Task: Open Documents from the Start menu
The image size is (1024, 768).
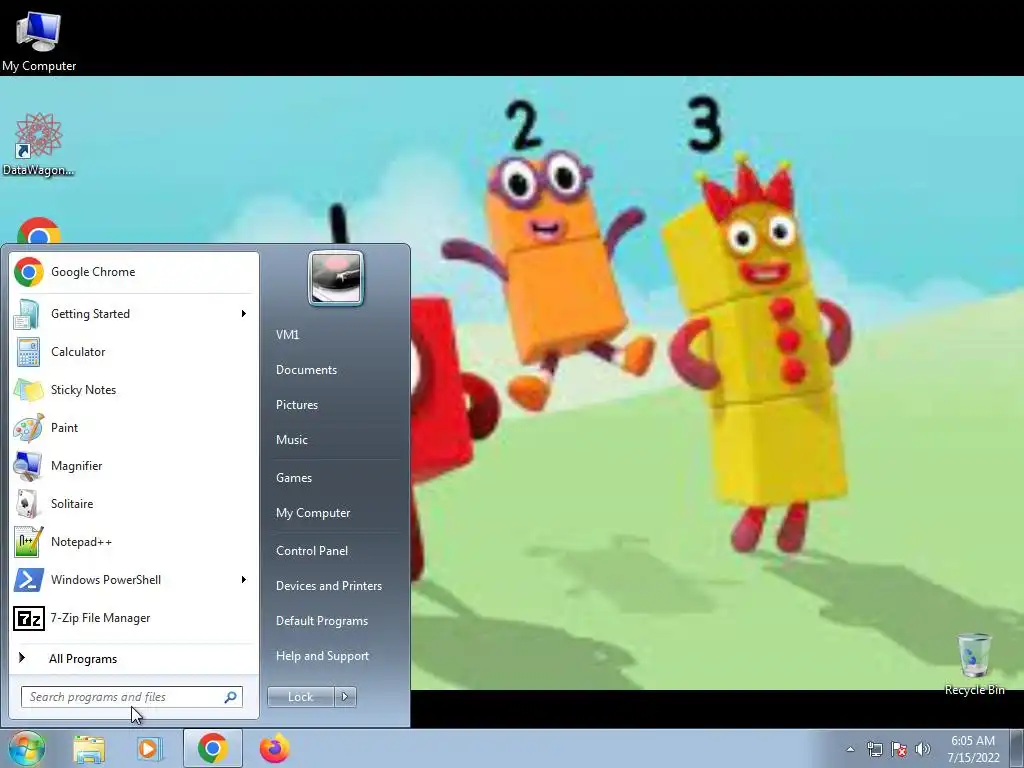Action: [x=306, y=370]
